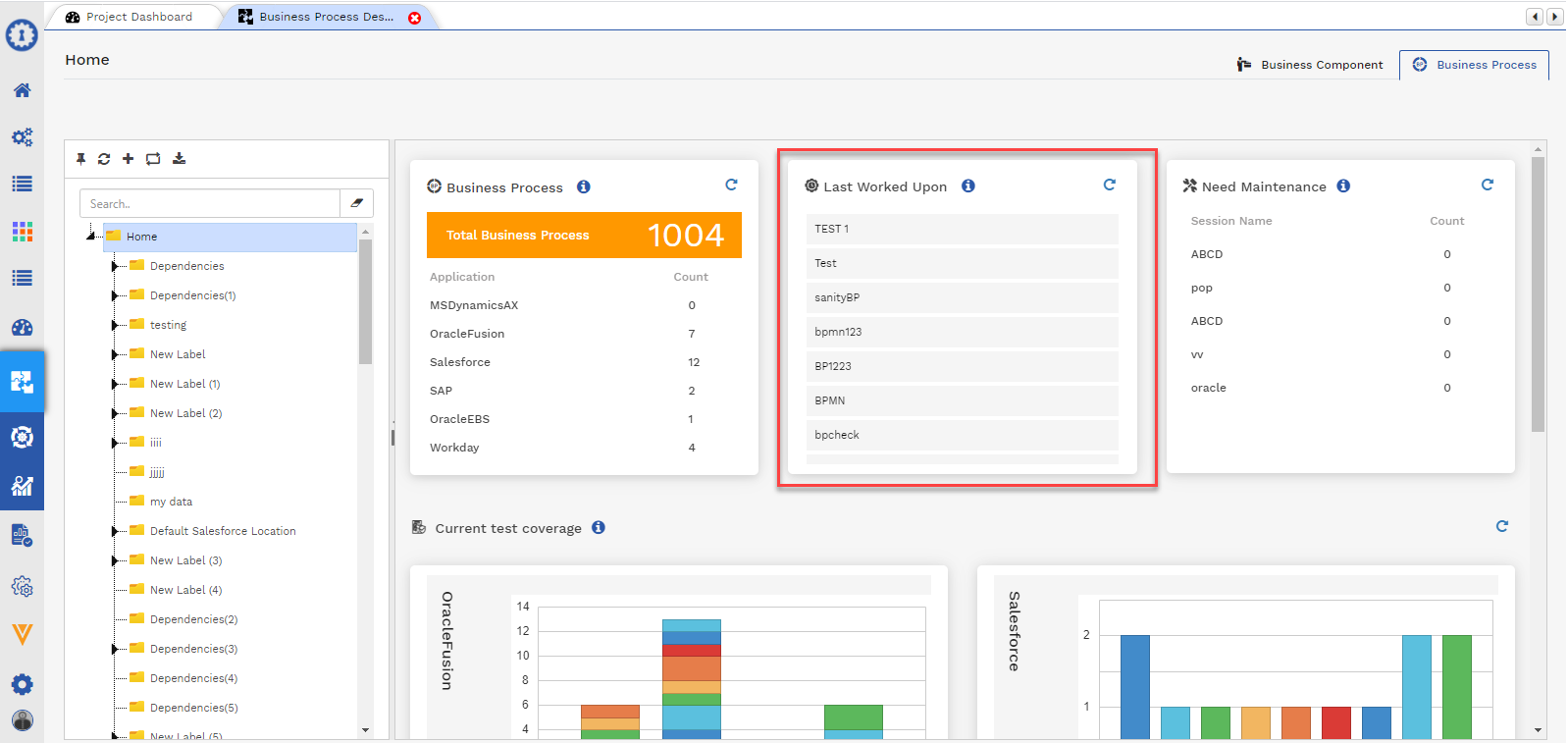Screen dimensions: 1568x743
Task: Open the multi-gears configuration sidebar icon
Action: click(22, 136)
